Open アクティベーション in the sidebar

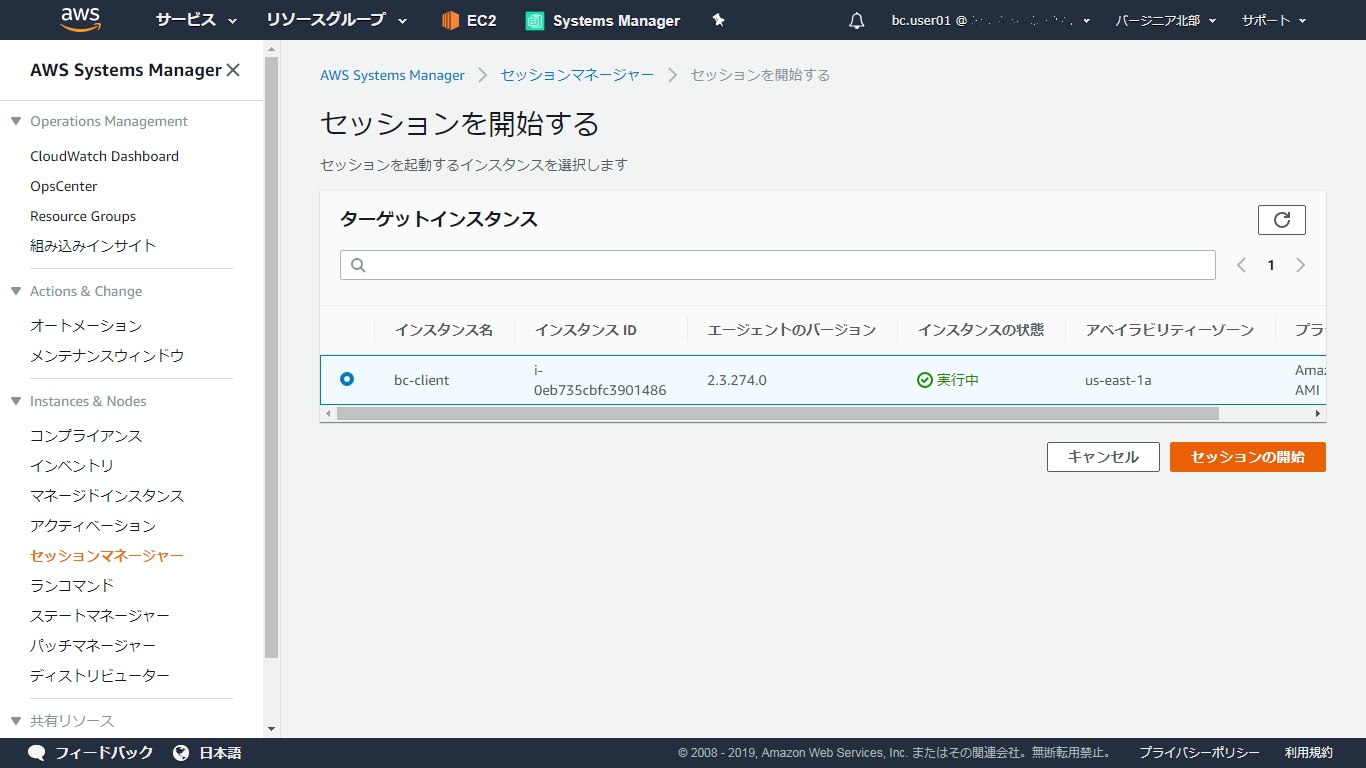[93, 526]
